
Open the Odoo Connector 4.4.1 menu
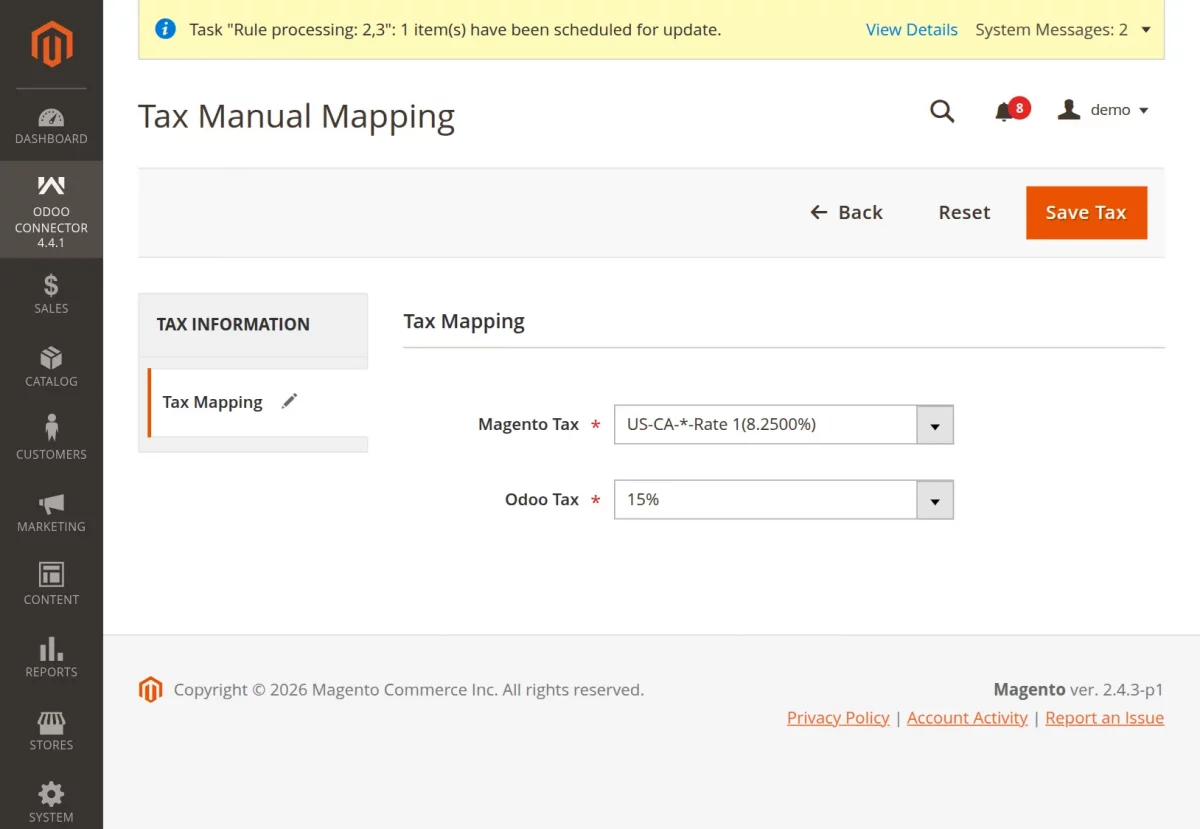(x=51, y=210)
